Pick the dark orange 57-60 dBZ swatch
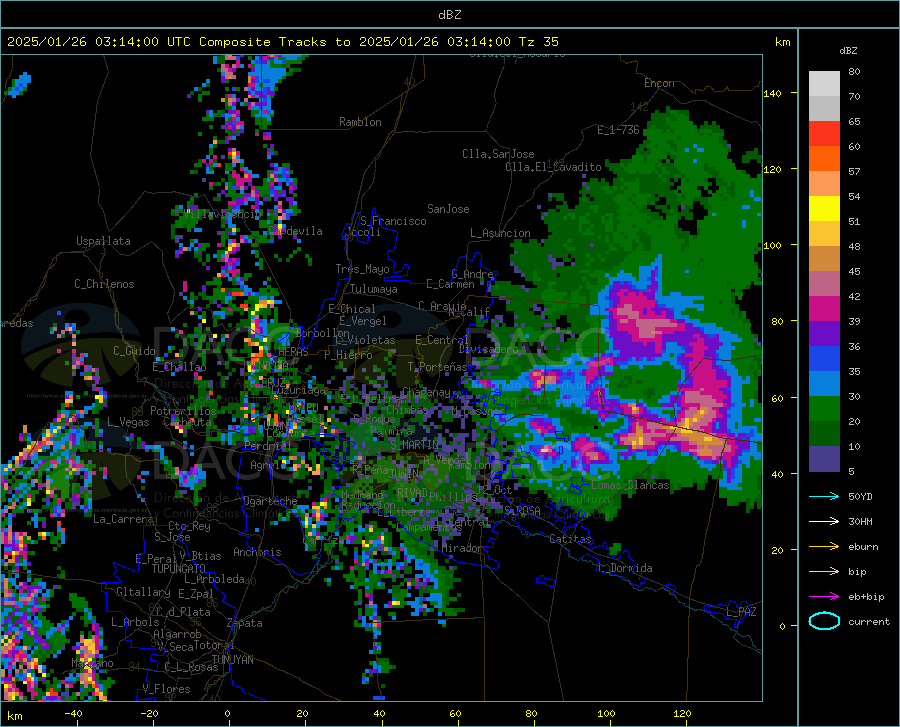900x727 pixels. tap(824, 159)
